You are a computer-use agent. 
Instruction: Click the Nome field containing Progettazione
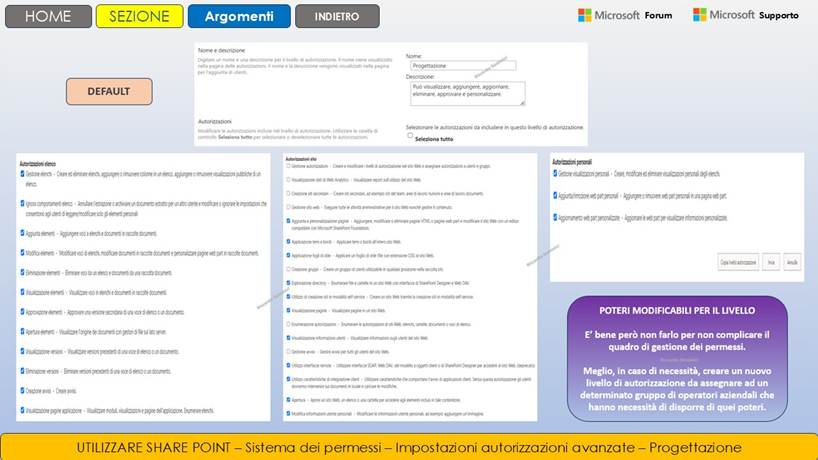pyautogui.click(x=463, y=66)
